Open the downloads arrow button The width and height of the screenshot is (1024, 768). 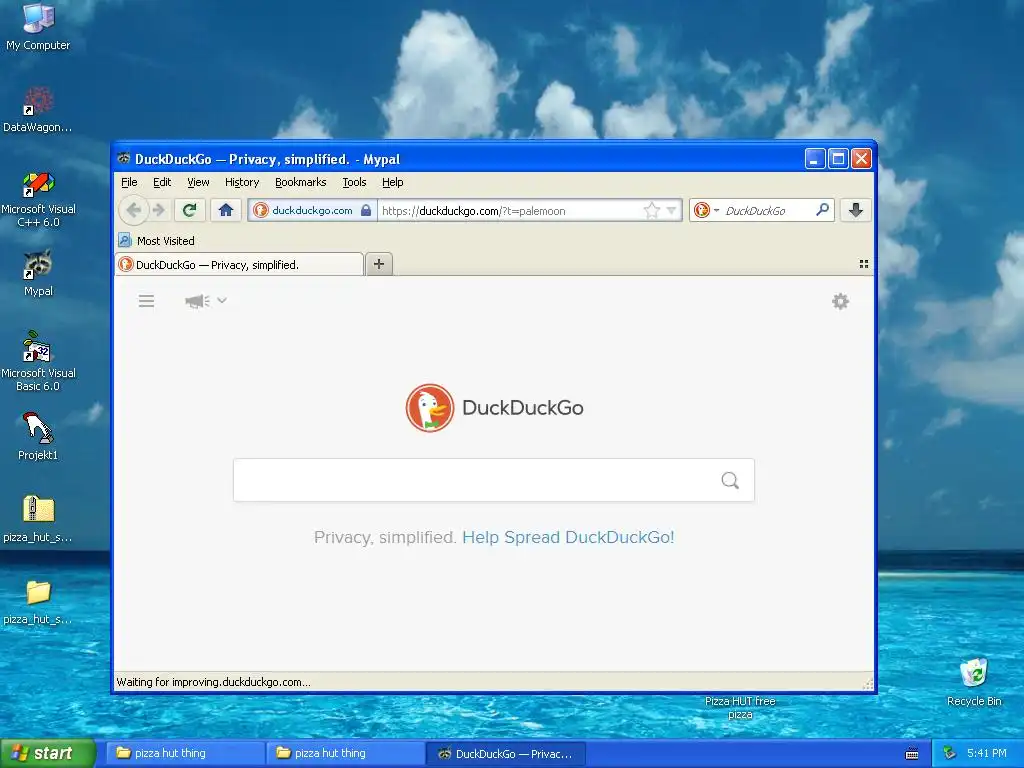point(856,210)
